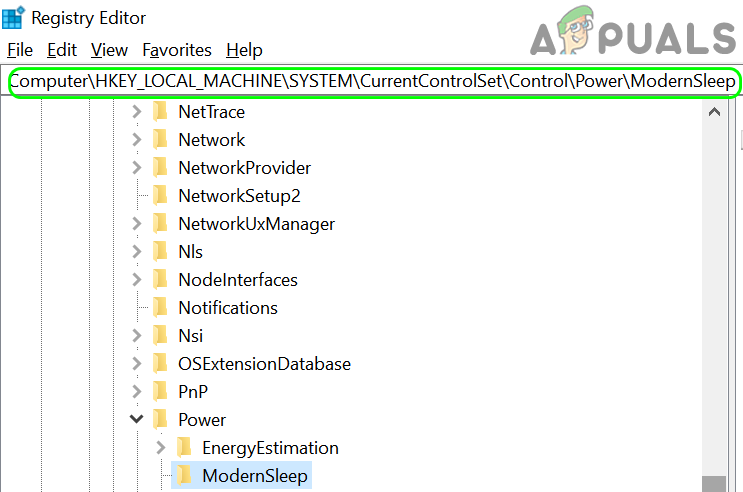Screen dimensions: 743x492
Task: Click the ModernSleep folder icon
Action: pos(184,475)
